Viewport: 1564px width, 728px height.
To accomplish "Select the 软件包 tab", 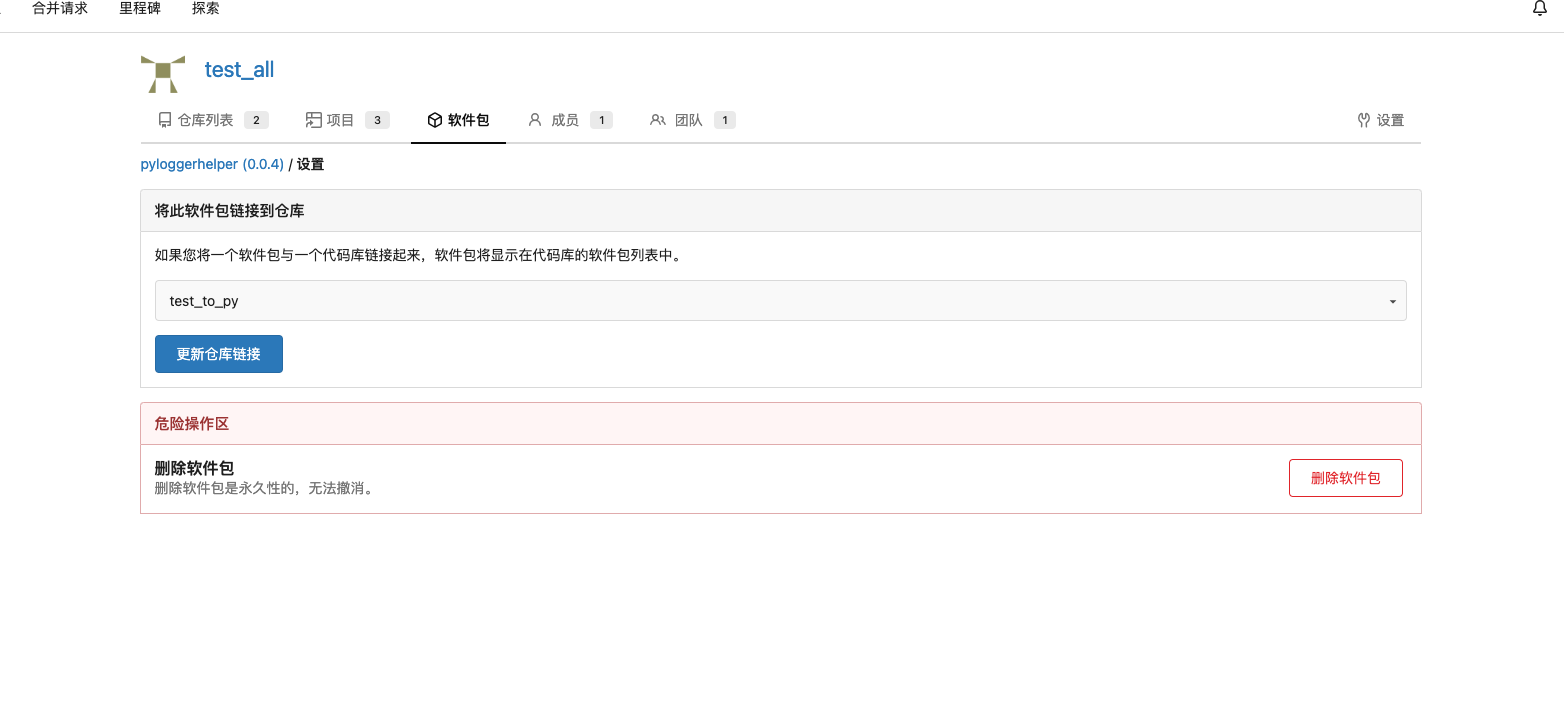I will point(458,120).
